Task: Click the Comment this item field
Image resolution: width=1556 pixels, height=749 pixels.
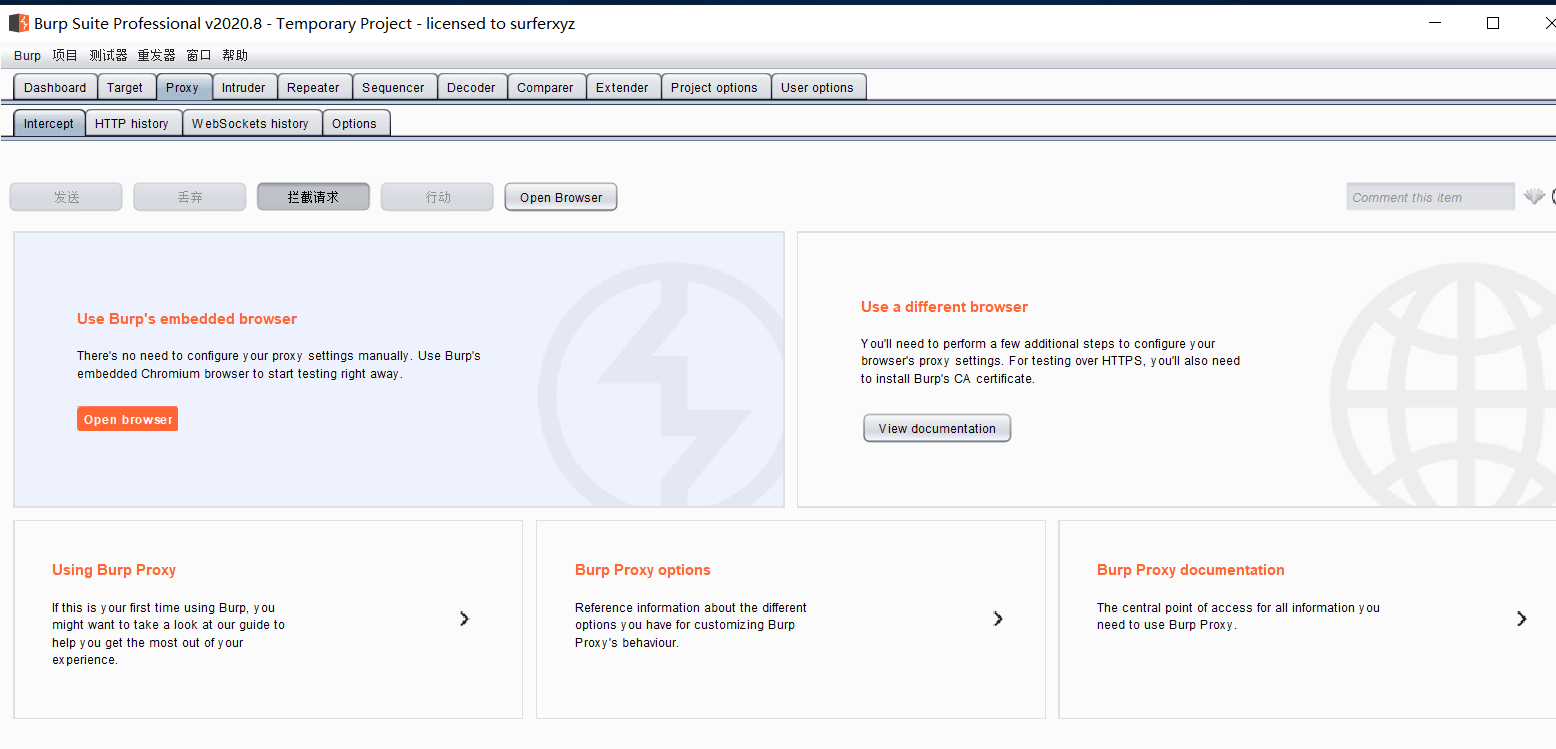Action: point(1429,197)
